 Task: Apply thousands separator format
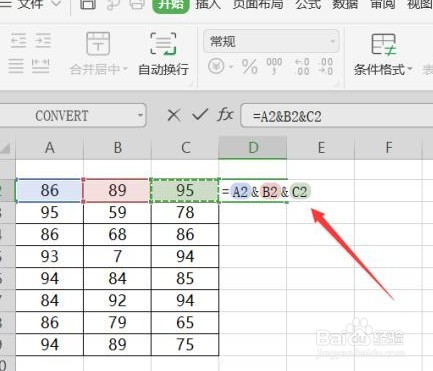(x=274, y=66)
